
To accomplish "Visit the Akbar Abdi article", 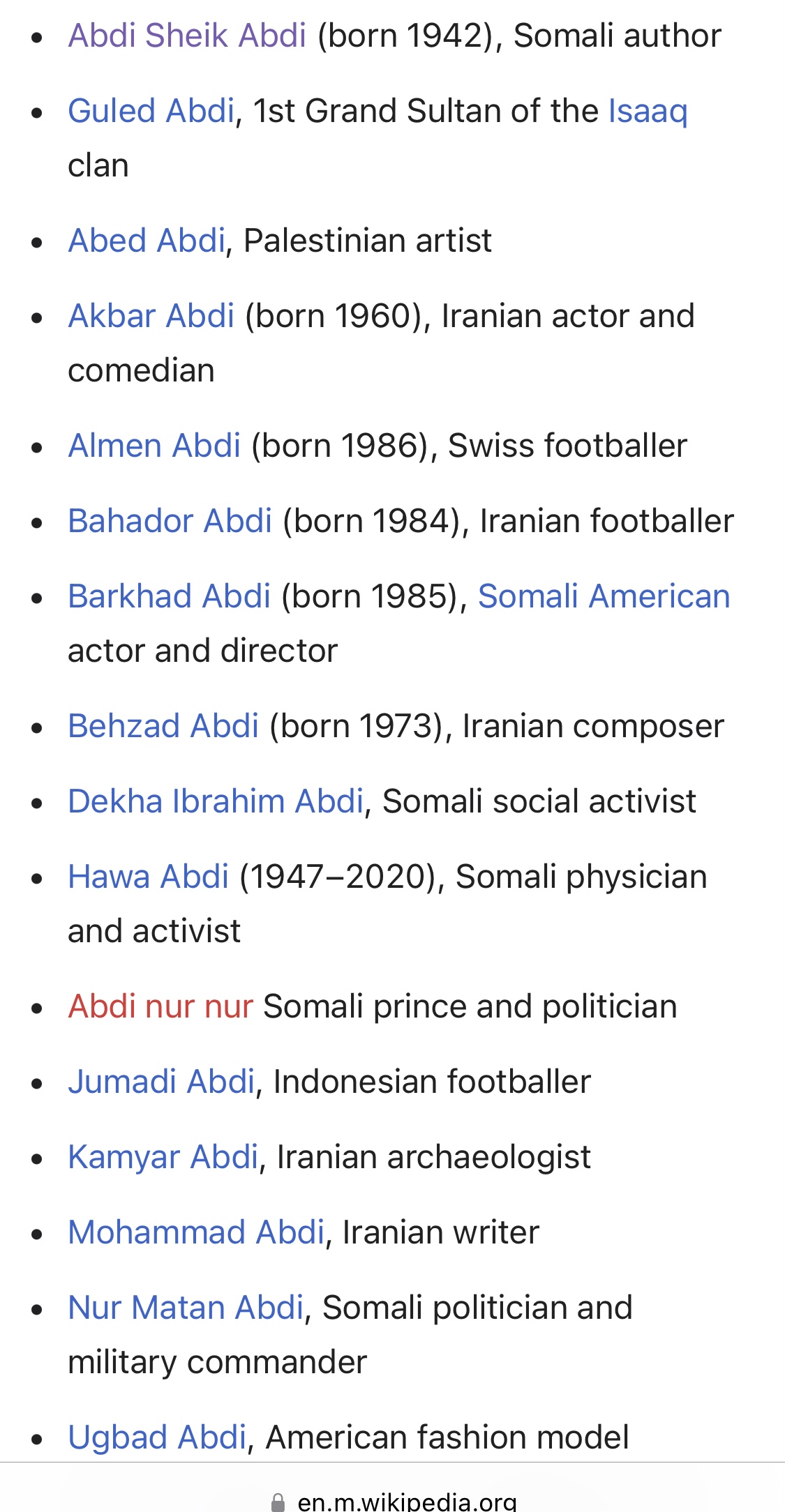I will [151, 316].
